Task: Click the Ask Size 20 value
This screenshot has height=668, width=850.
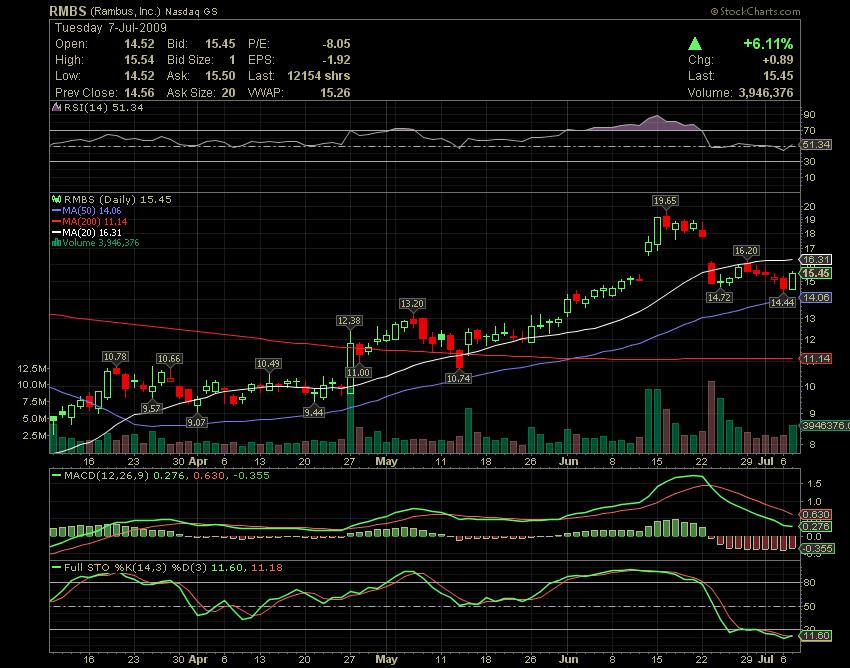Action: click(228, 93)
